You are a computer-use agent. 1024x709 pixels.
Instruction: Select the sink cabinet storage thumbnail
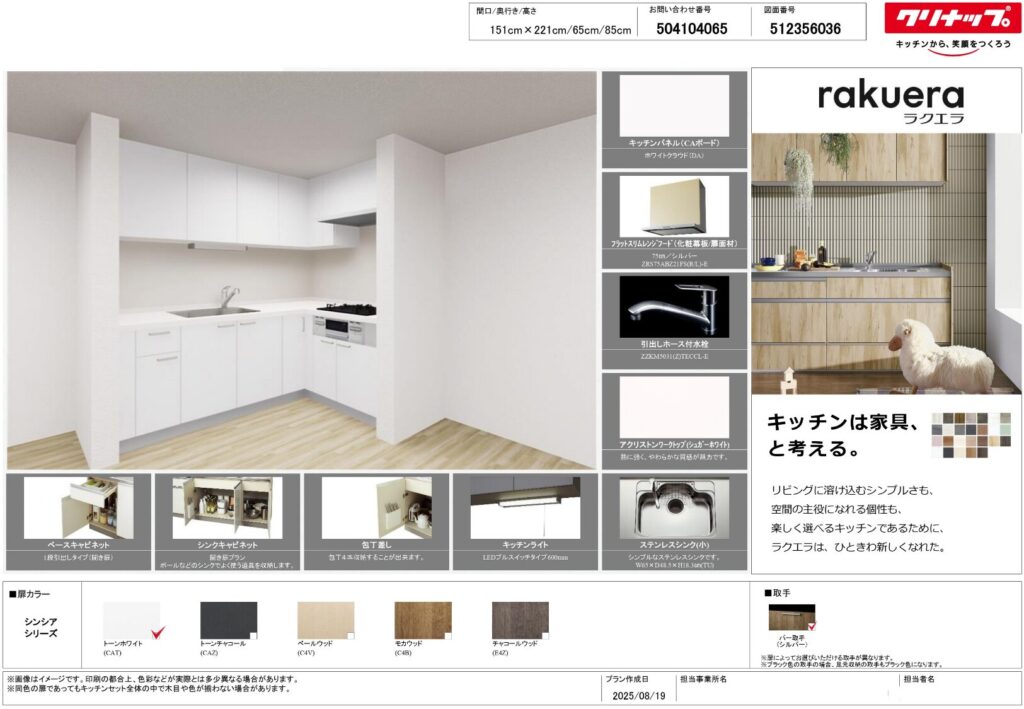point(226,508)
